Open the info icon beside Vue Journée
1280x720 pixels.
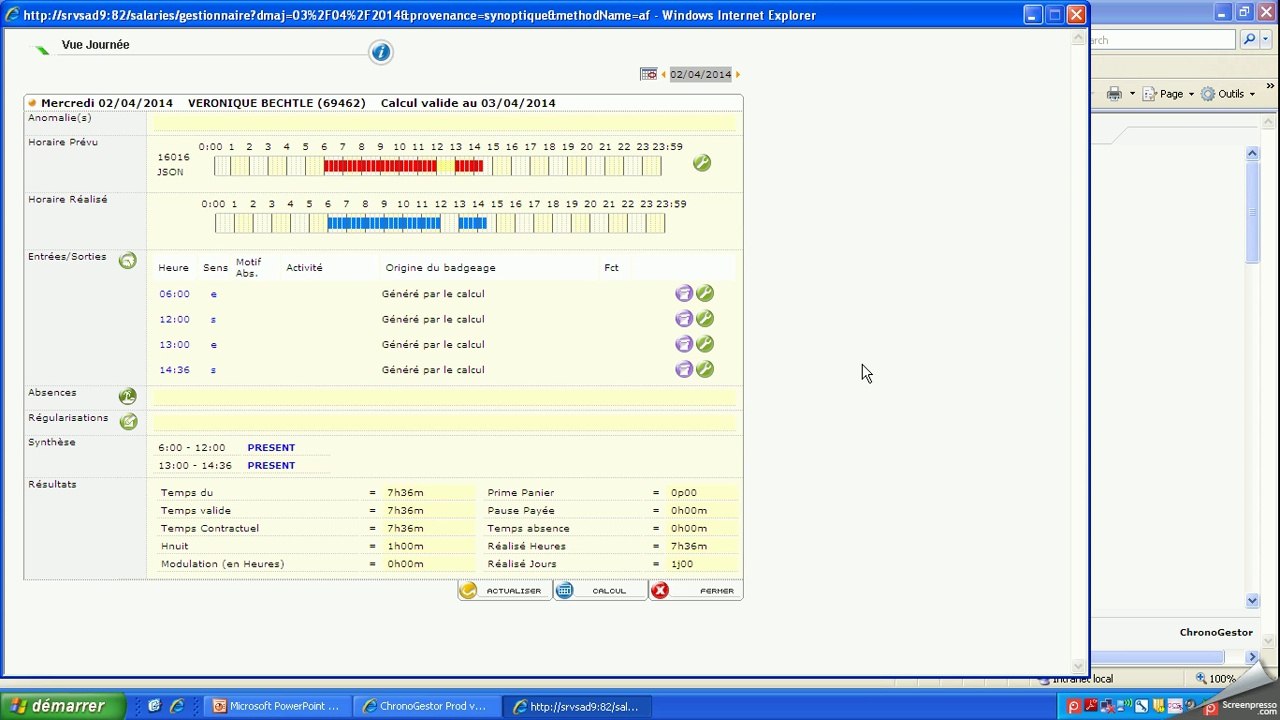(x=380, y=53)
